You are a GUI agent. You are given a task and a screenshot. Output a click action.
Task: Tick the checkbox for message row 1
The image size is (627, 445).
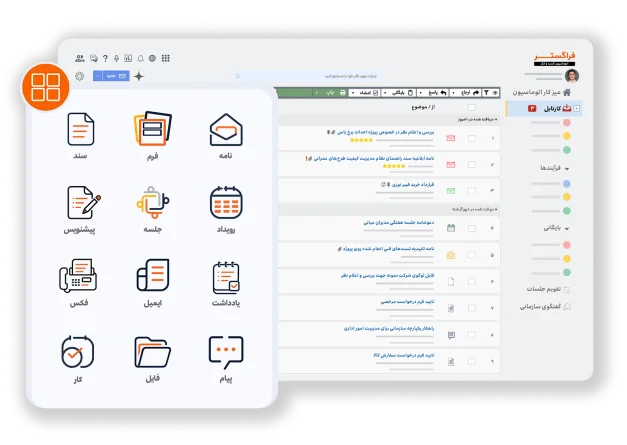pyautogui.click(x=471, y=138)
